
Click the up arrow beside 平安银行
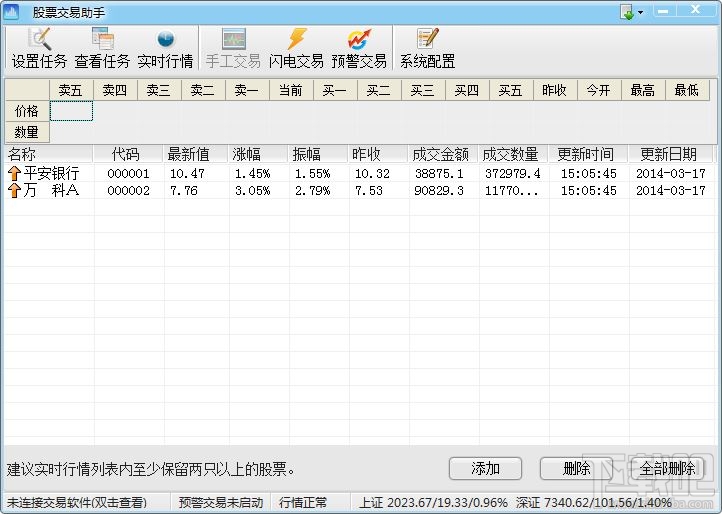click(14, 174)
